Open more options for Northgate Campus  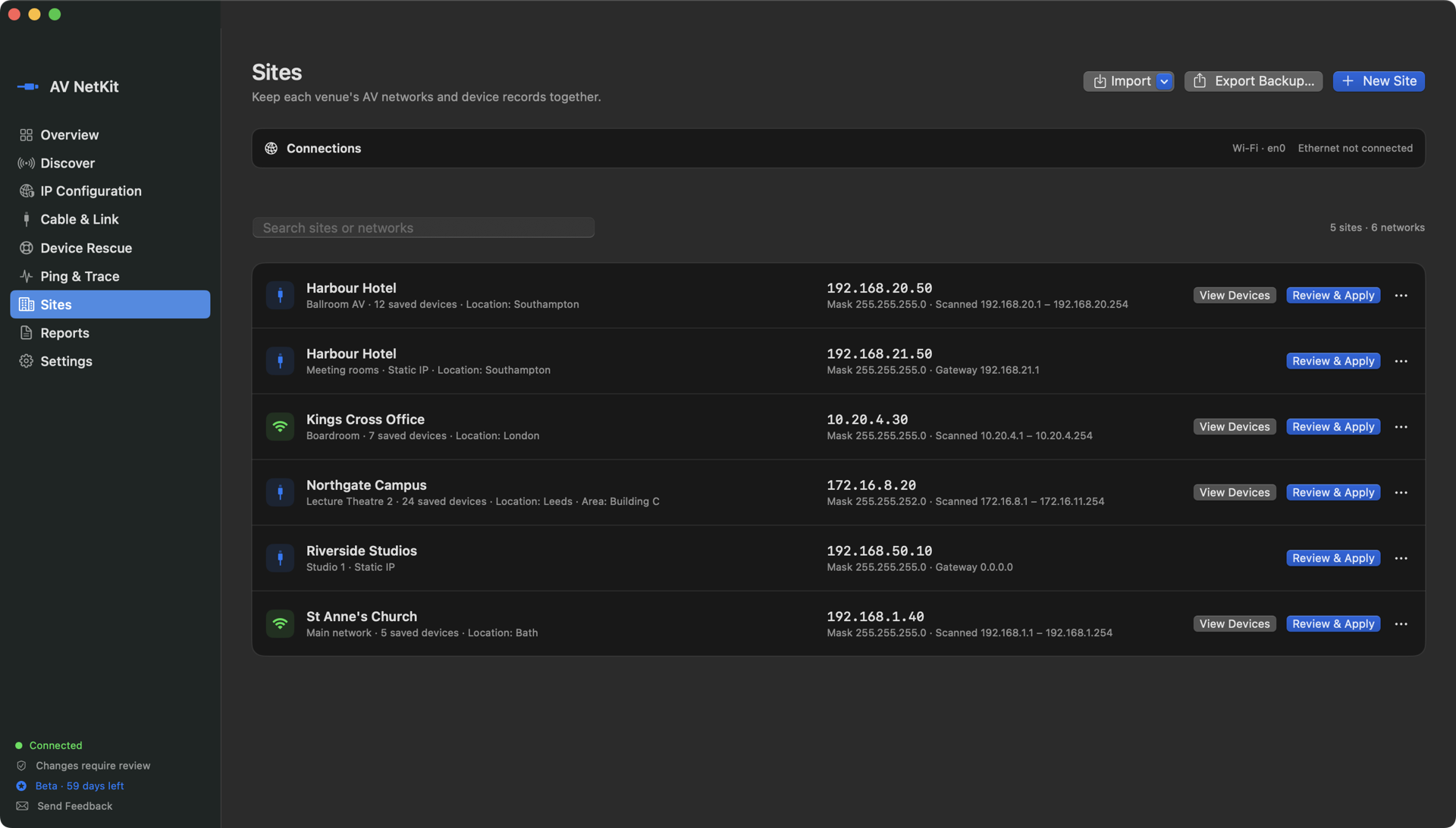(x=1401, y=492)
